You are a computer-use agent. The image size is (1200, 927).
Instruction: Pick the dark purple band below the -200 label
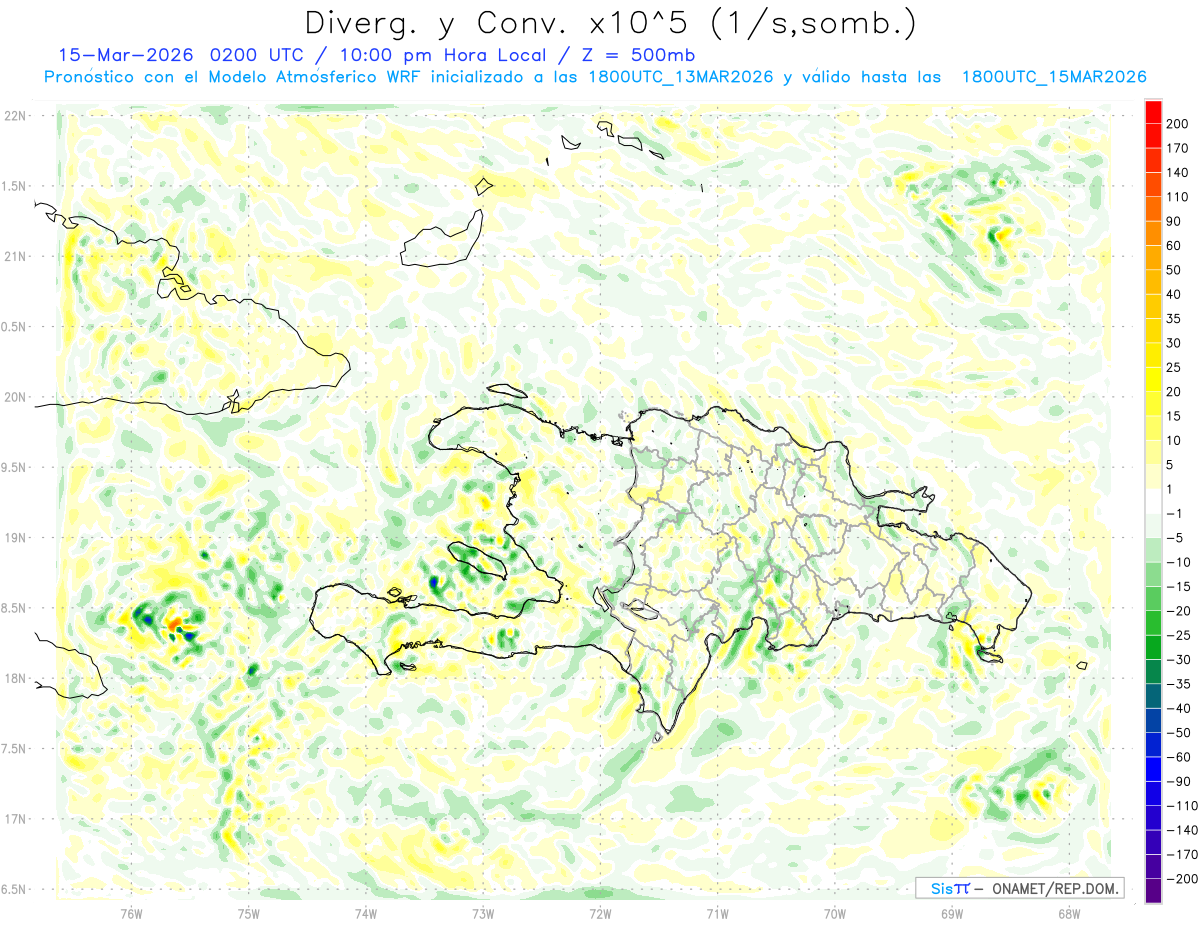(x=1154, y=891)
